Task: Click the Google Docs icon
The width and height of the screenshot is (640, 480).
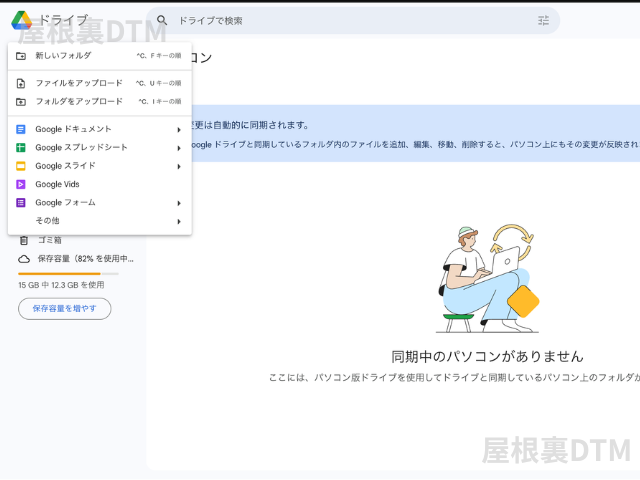Action: [21, 129]
